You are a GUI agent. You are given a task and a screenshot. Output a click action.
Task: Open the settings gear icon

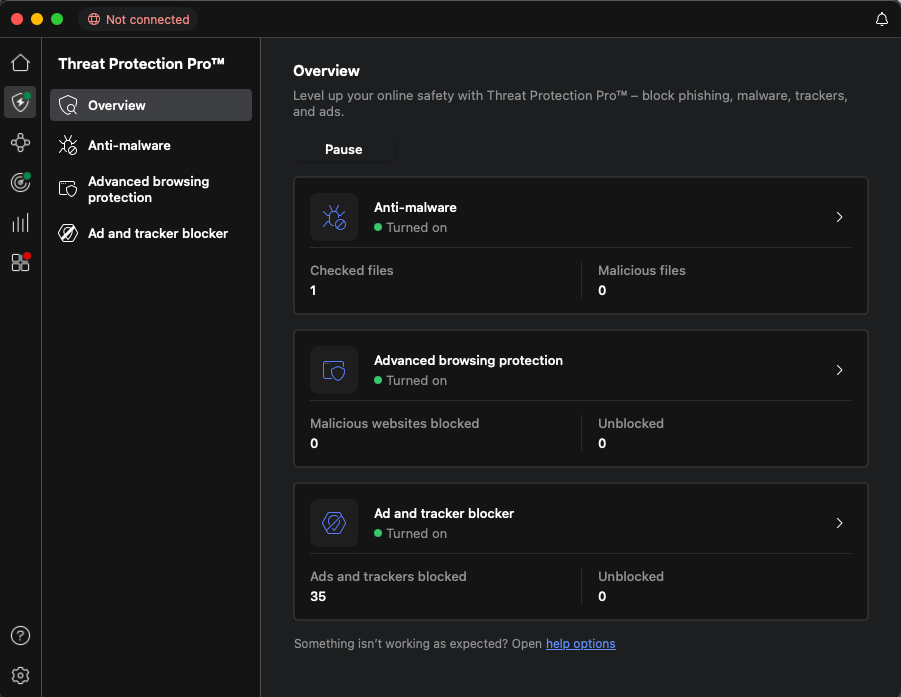coord(20,675)
